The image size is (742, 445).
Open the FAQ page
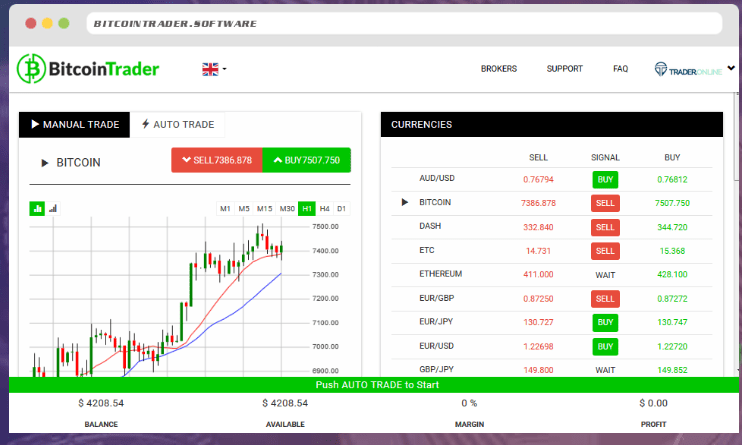[x=620, y=69]
